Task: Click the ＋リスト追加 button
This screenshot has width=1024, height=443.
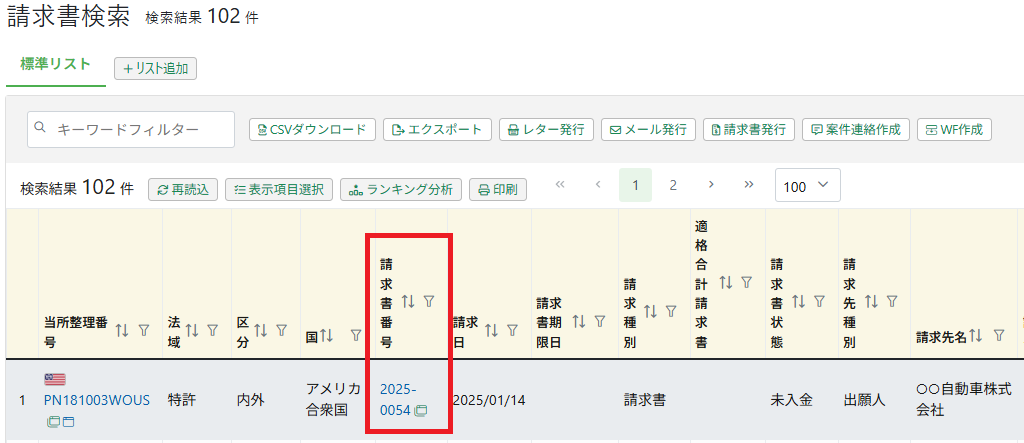Action: coord(155,69)
